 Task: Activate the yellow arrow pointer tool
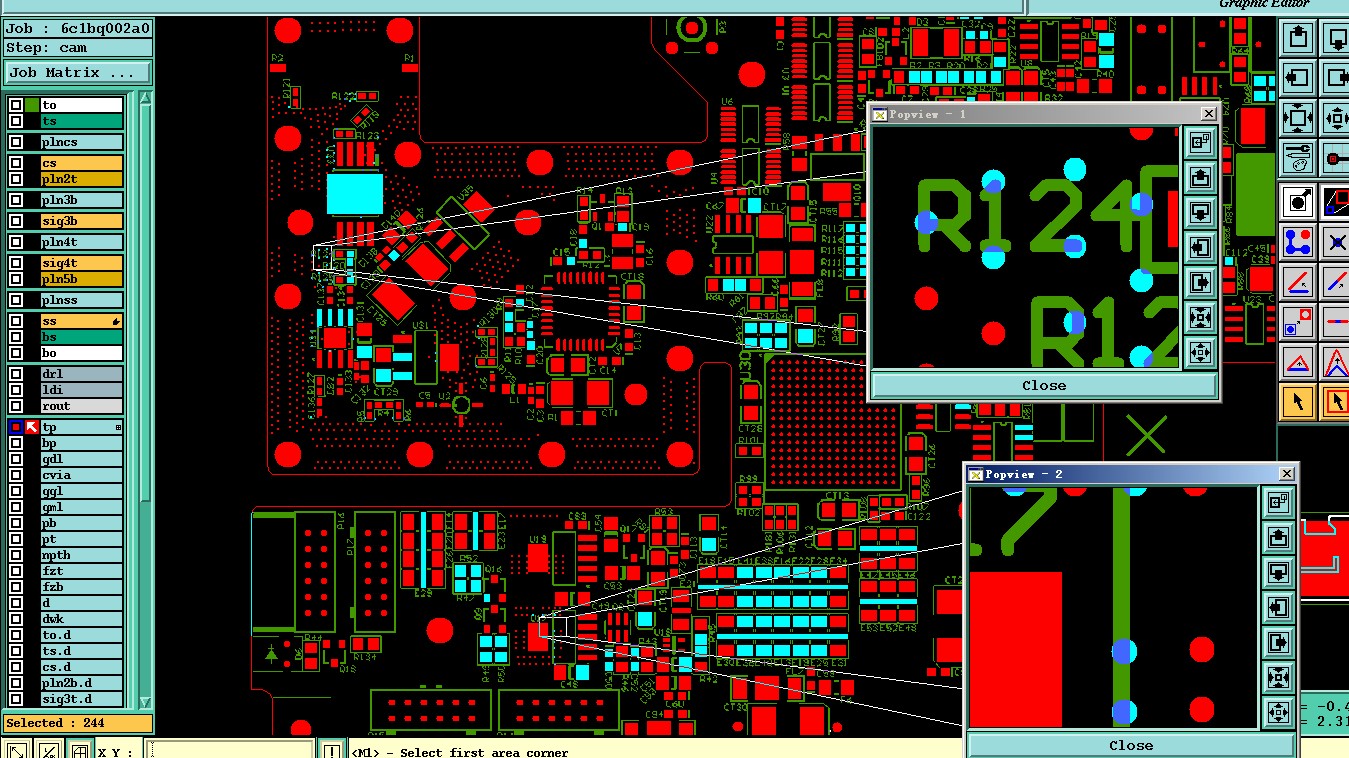point(1298,402)
